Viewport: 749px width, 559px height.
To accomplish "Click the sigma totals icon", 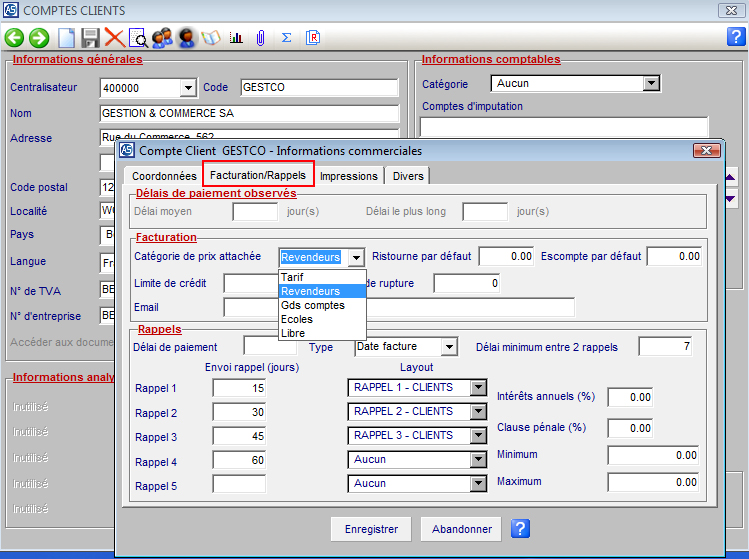I will [286, 38].
